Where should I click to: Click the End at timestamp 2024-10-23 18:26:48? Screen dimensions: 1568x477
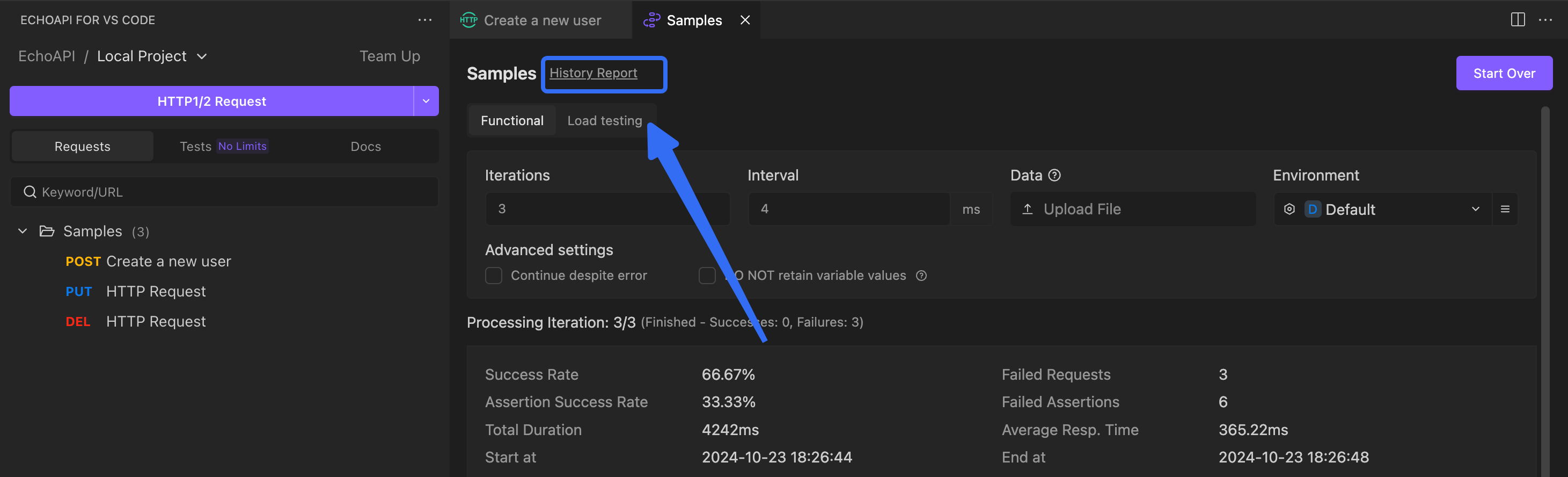click(x=1293, y=458)
